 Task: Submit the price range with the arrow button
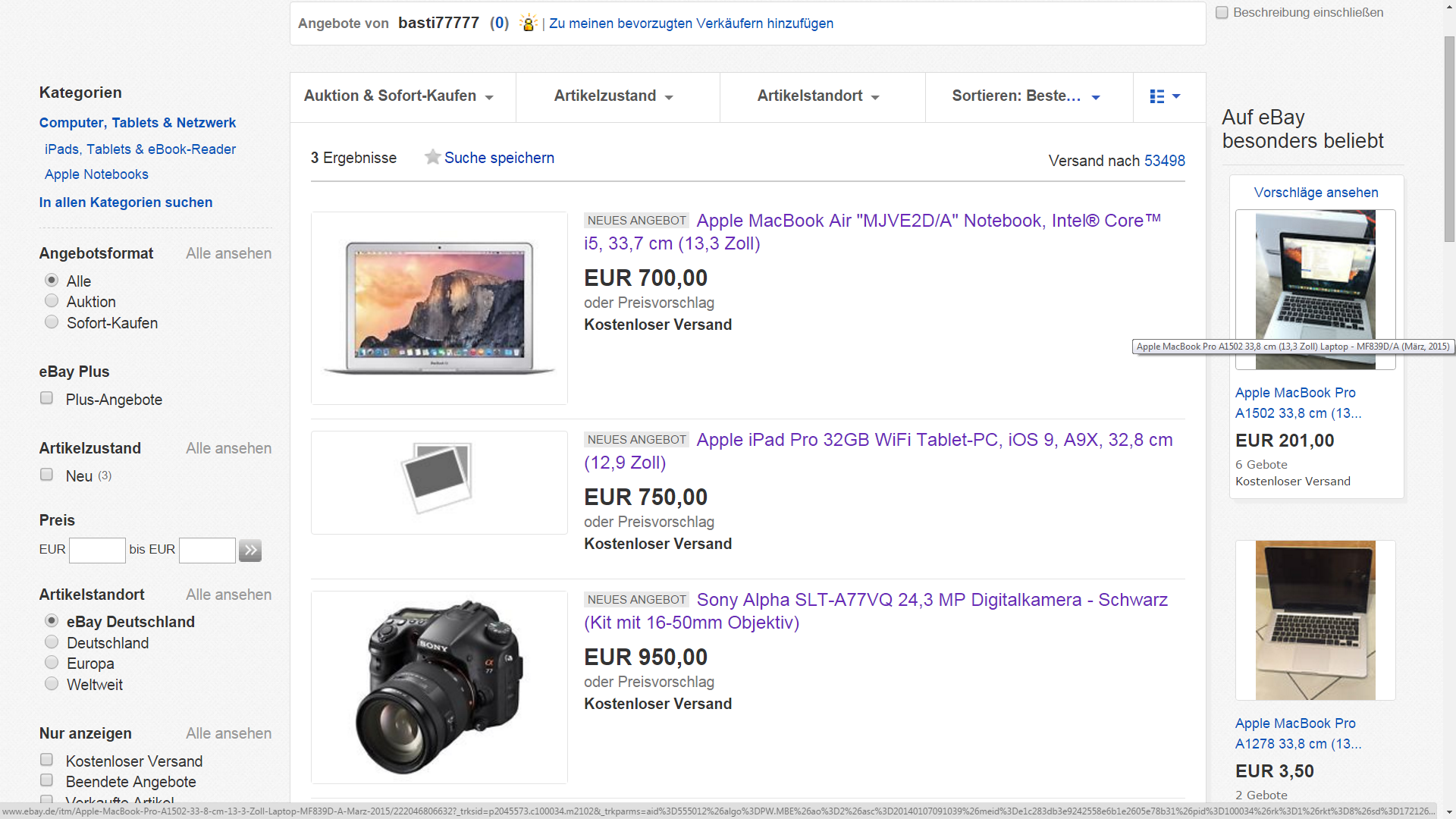[250, 550]
